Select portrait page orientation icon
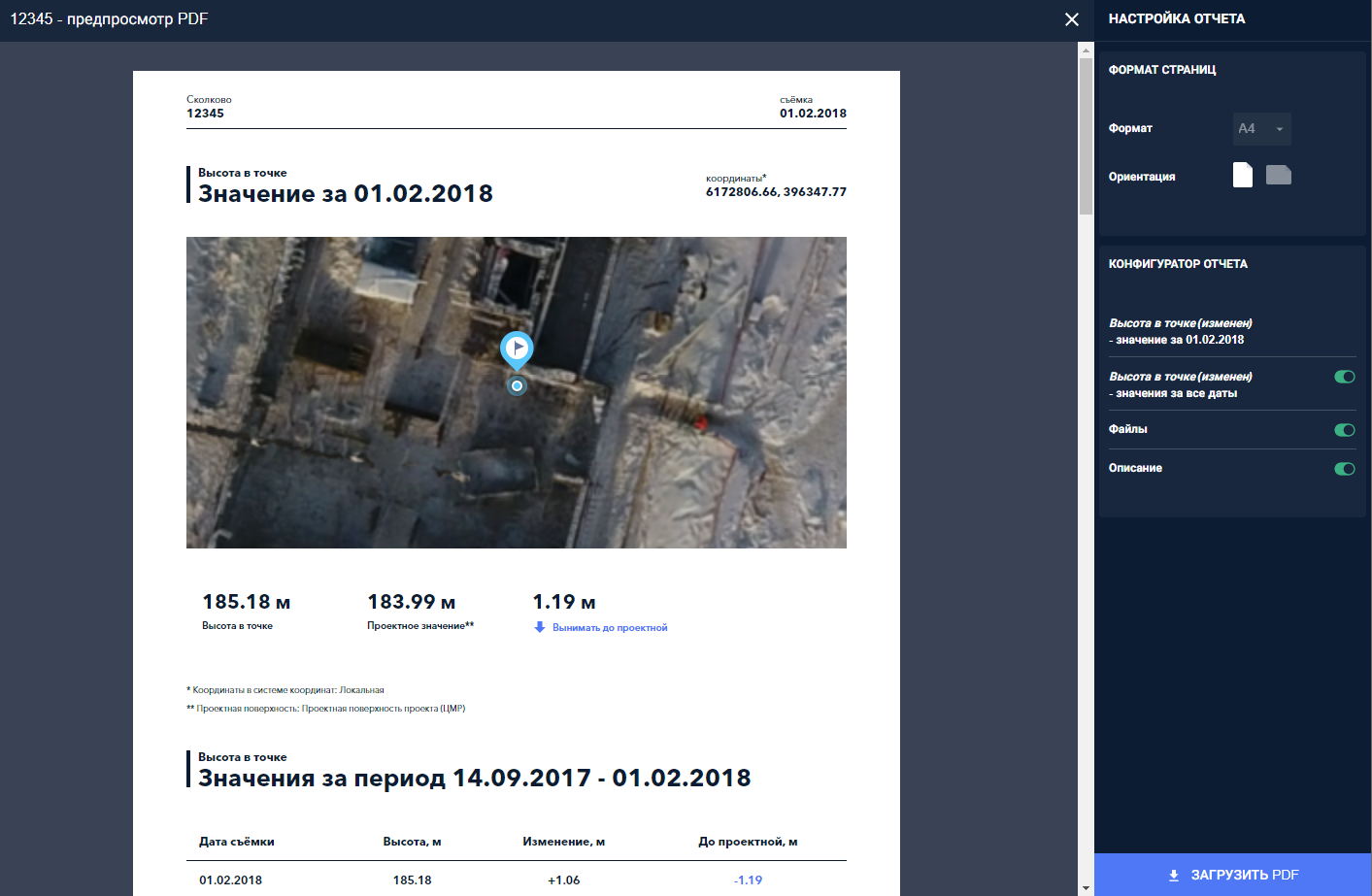 click(x=1242, y=175)
